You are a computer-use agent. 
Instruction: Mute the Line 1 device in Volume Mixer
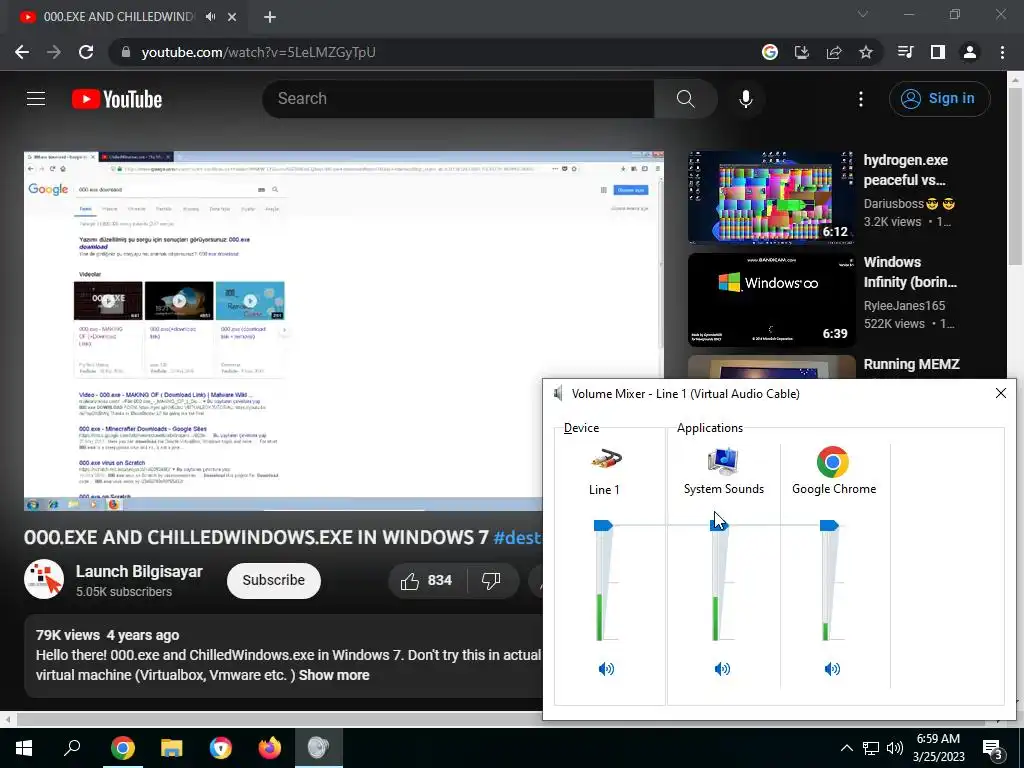point(606,668)
